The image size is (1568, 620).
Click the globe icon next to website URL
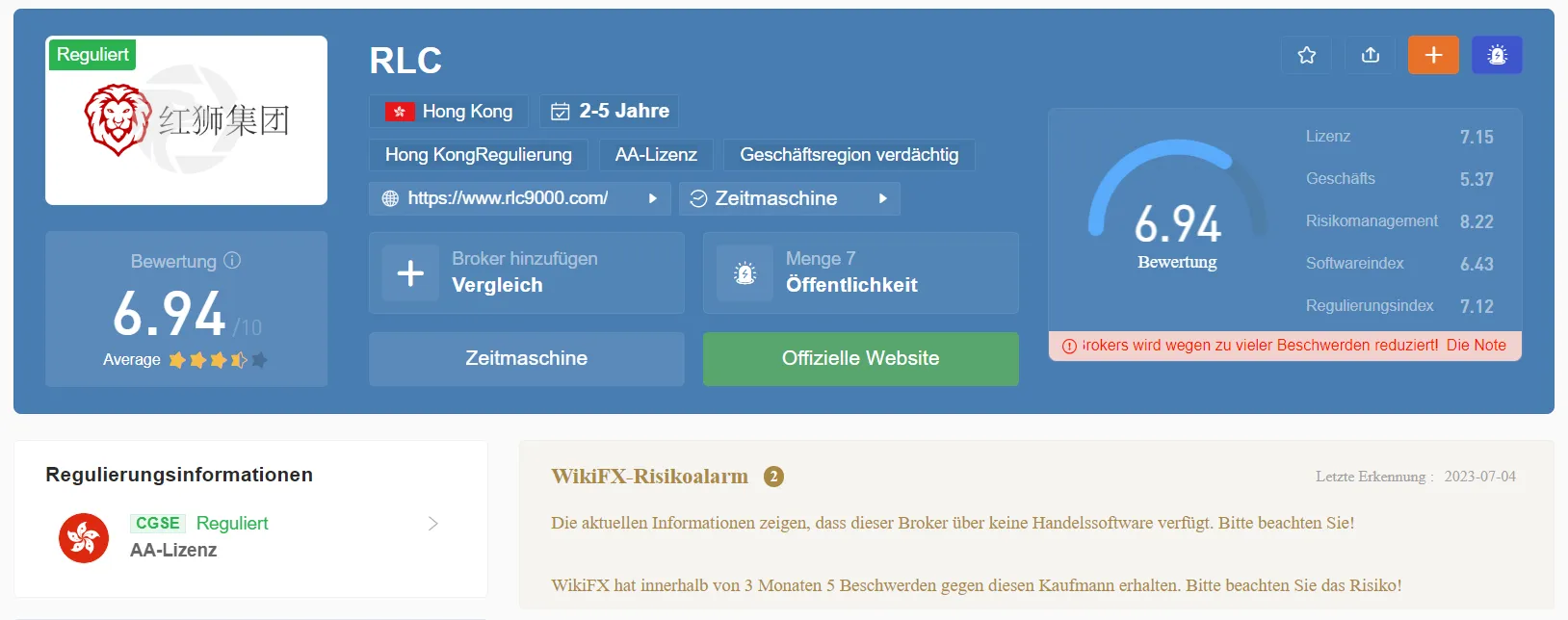[x=390, y=198]
